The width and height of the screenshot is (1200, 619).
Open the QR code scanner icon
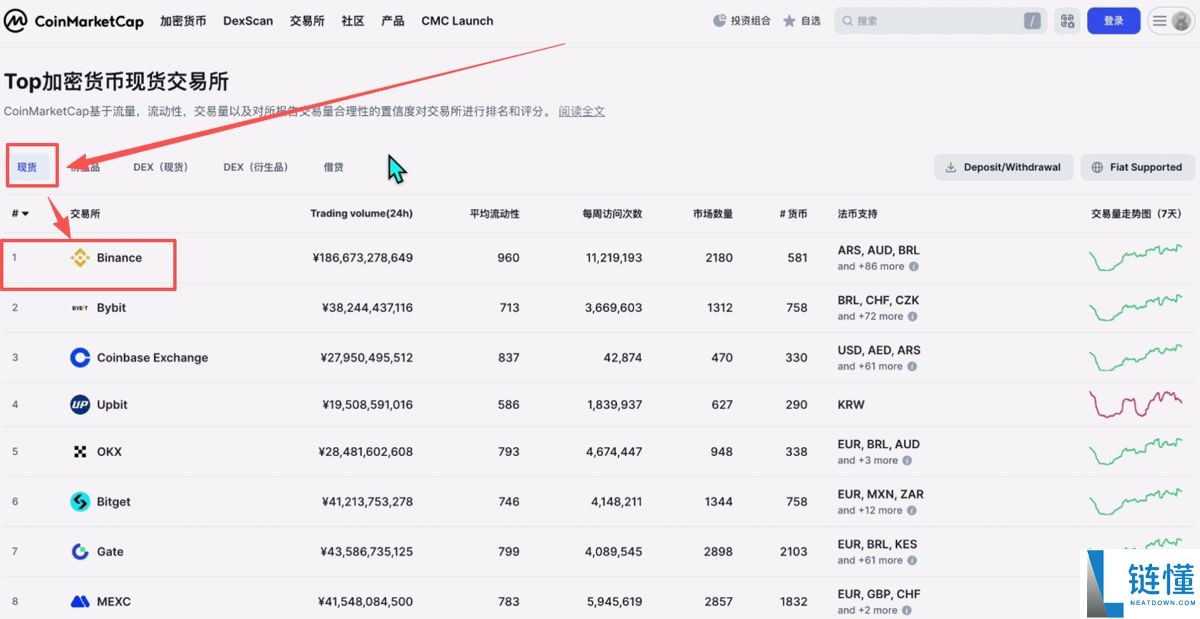point(1067,20)
